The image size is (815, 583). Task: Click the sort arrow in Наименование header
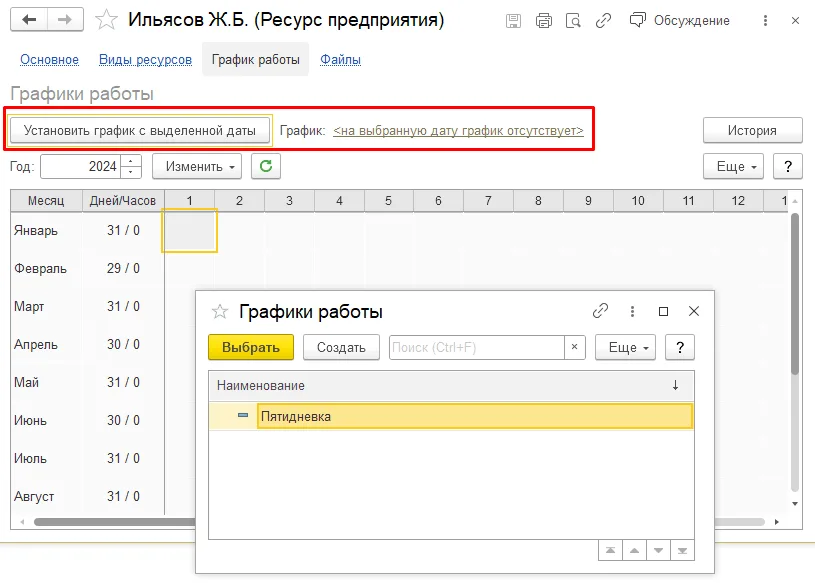pos(675,385)
